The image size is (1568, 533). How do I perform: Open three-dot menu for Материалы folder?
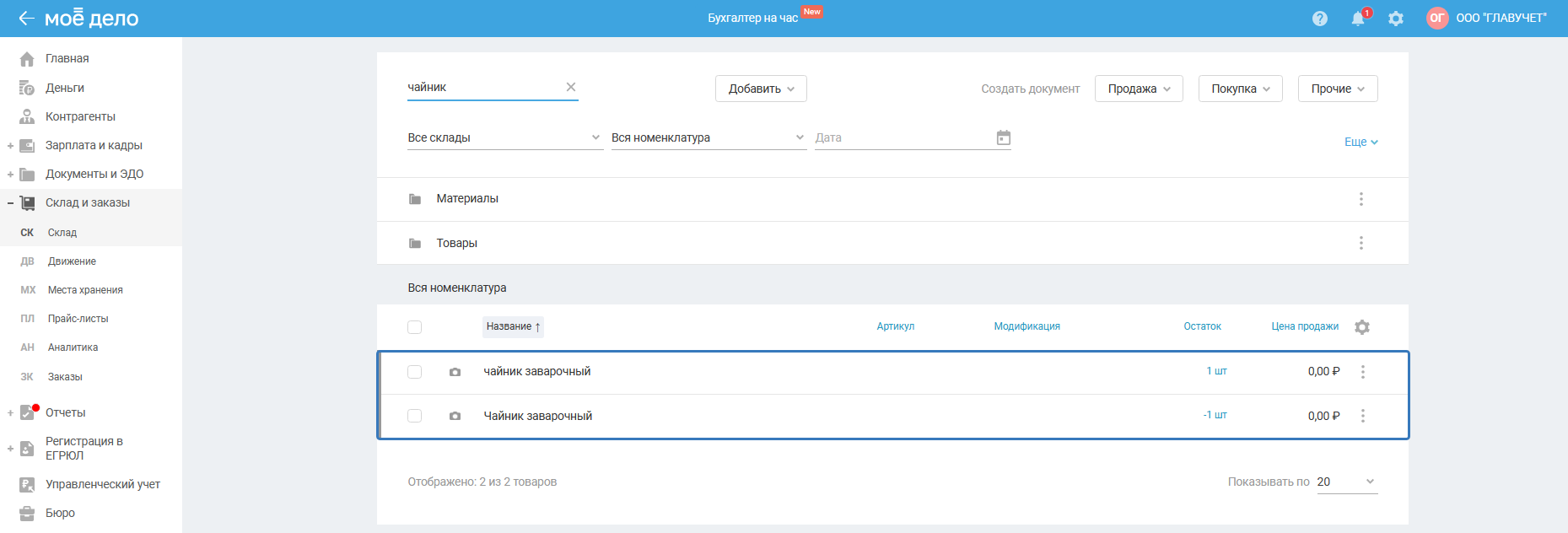click(x=1361, y=199)
